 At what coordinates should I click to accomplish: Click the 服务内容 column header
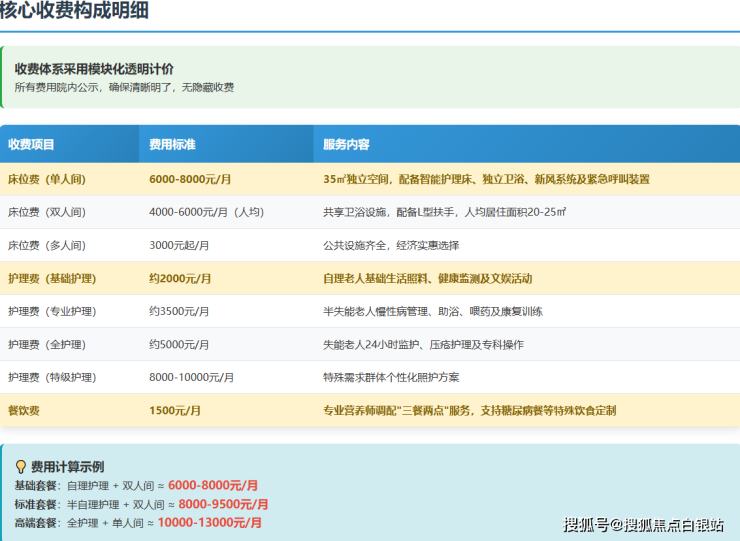point(346,145)
